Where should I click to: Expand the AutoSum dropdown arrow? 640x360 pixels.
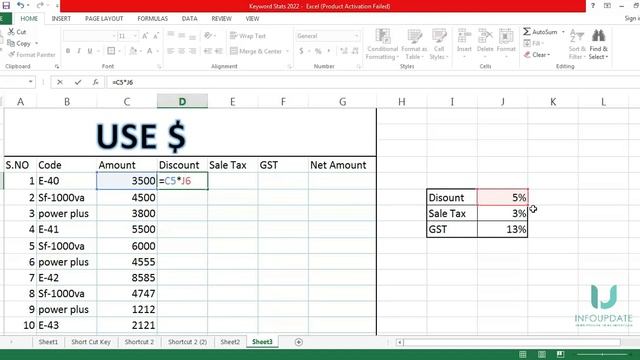(563, 32)
